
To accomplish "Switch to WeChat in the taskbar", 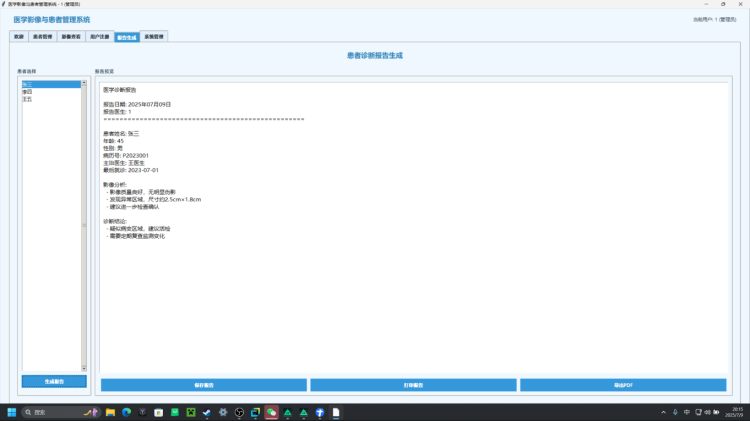I will coord(271,412).
